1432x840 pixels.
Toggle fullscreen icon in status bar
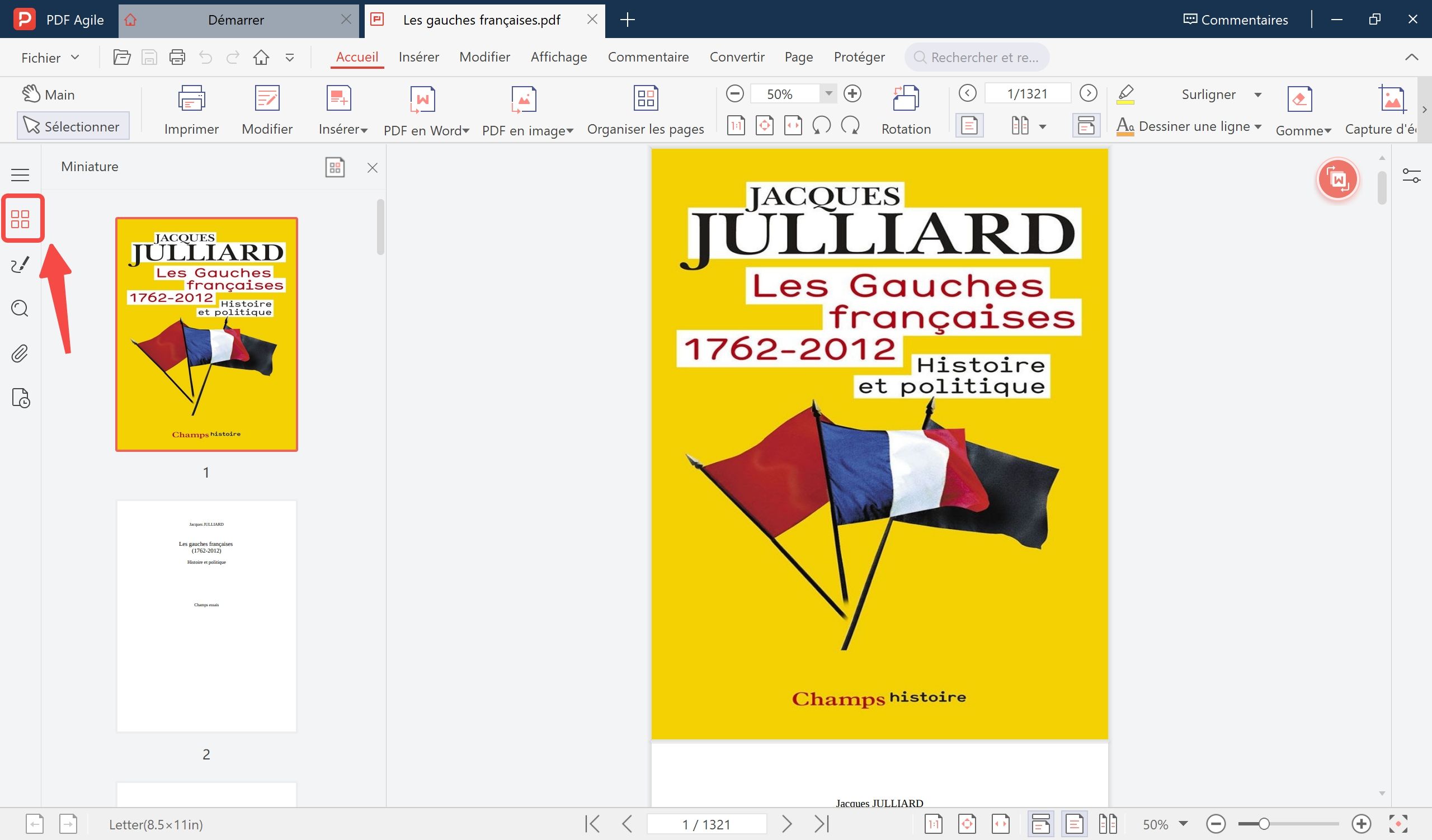(1398, 824)
